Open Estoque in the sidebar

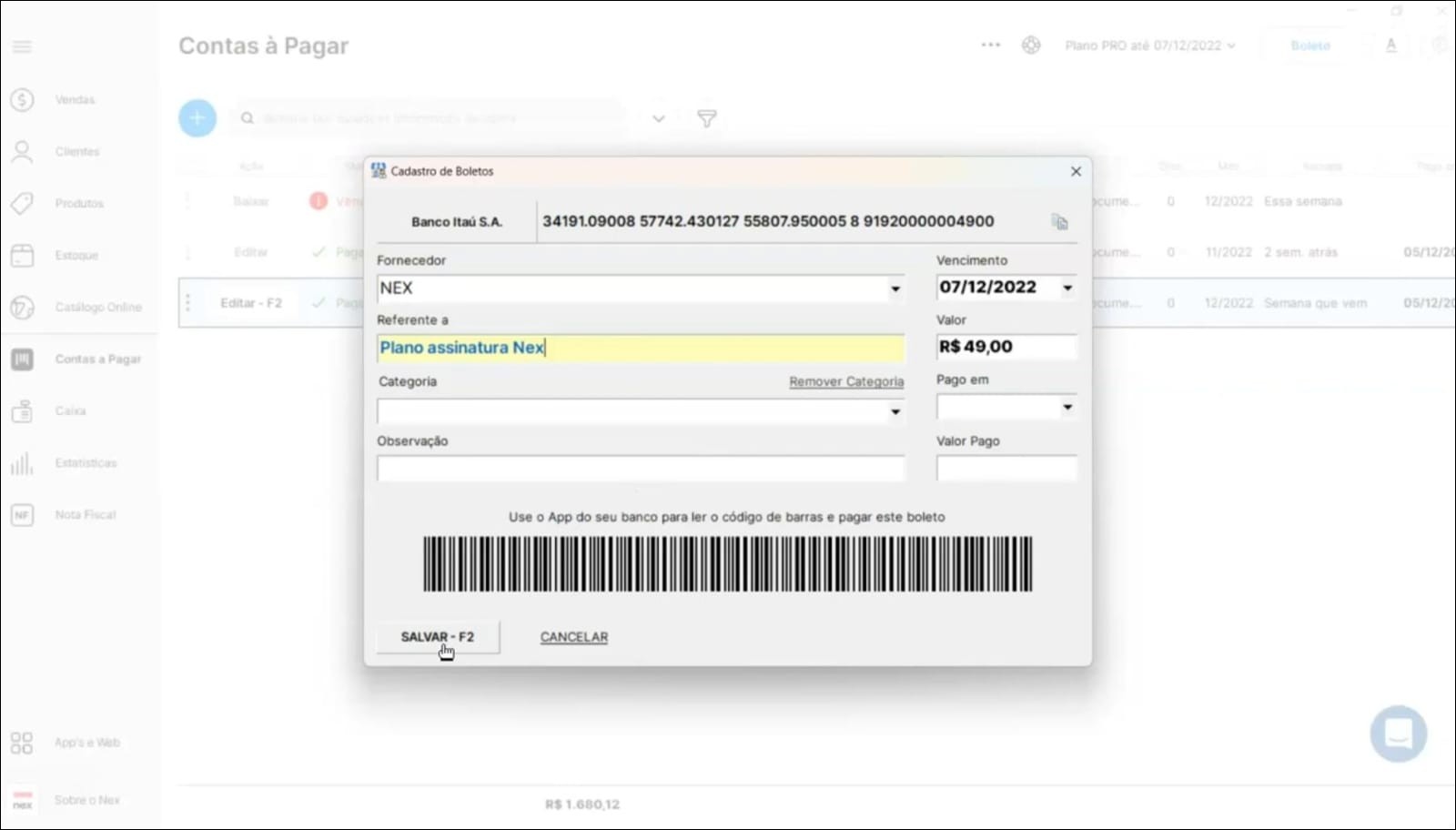click(76, 256)
